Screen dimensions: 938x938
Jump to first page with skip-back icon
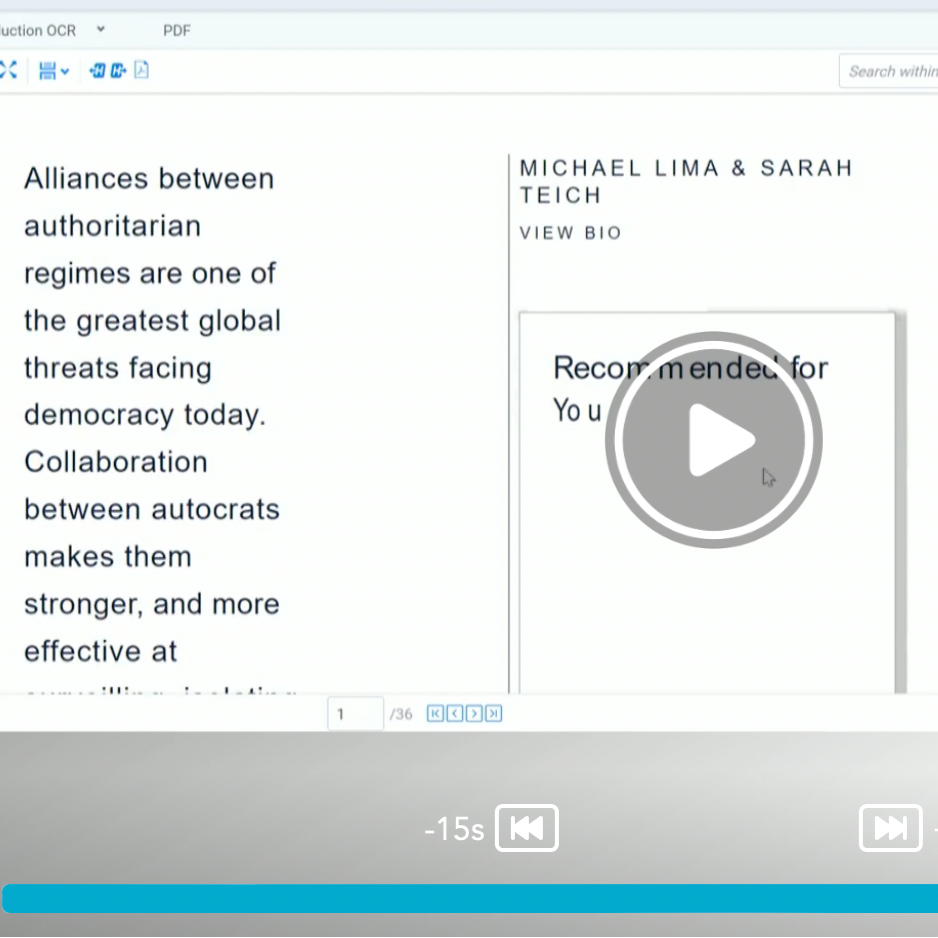(435, 713)
